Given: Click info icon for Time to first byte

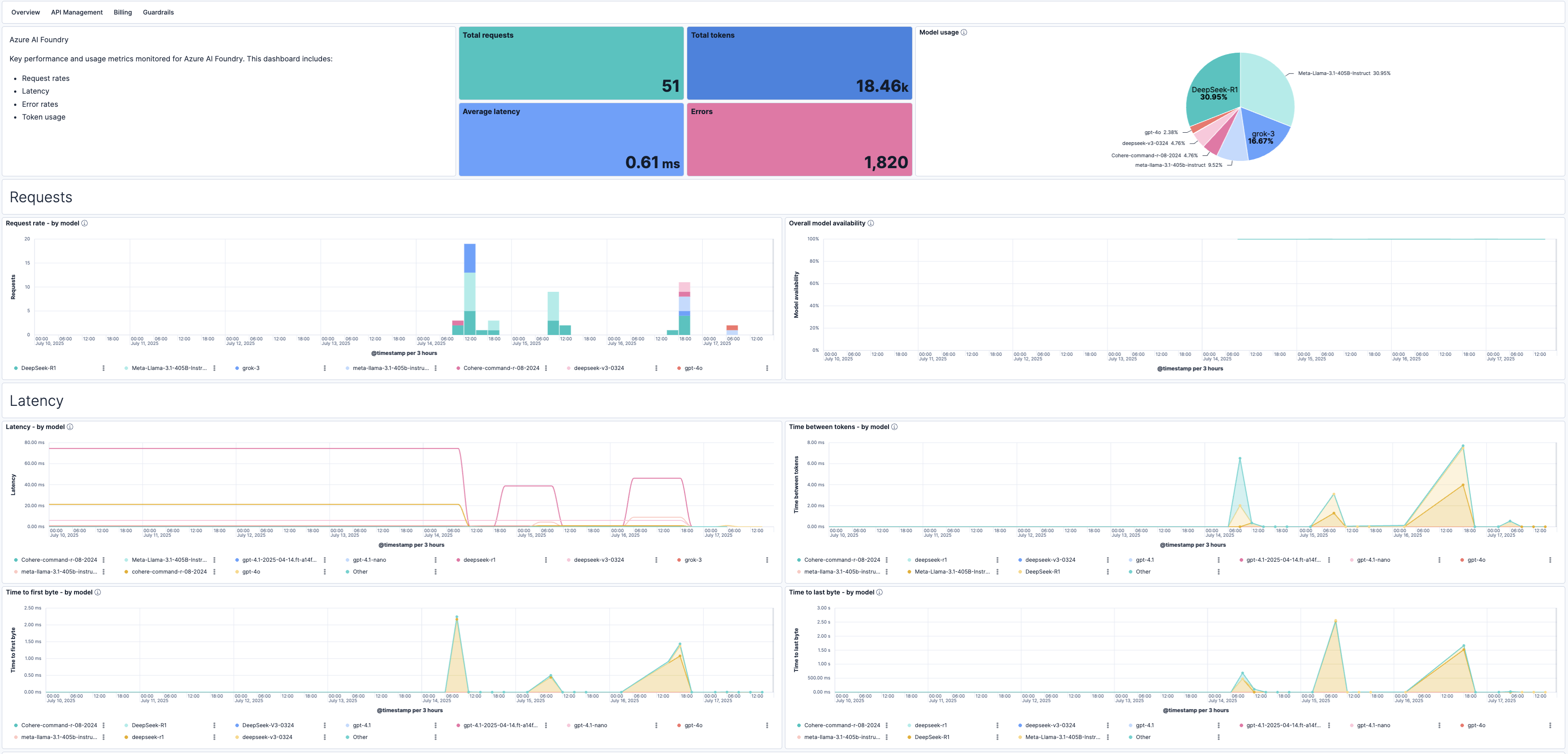Looking at the screenshot, I should (x=98, y=593).
